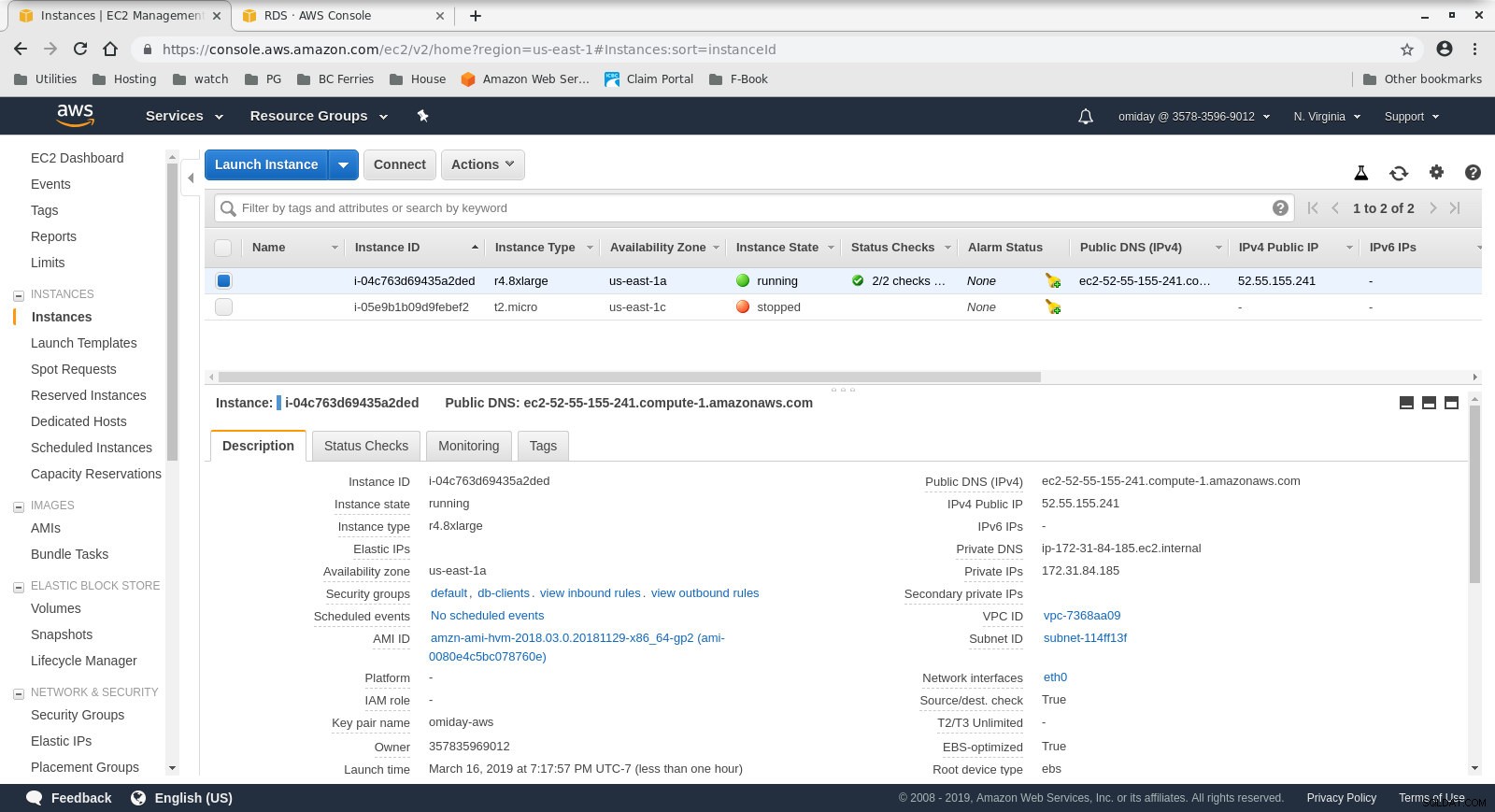Open a new browser tab

click(476, 16)
